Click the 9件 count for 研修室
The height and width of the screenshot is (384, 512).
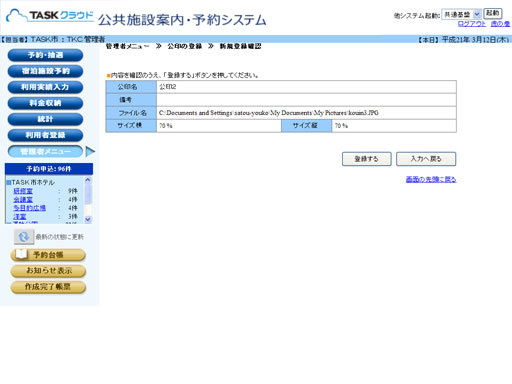tap(73, 191)
